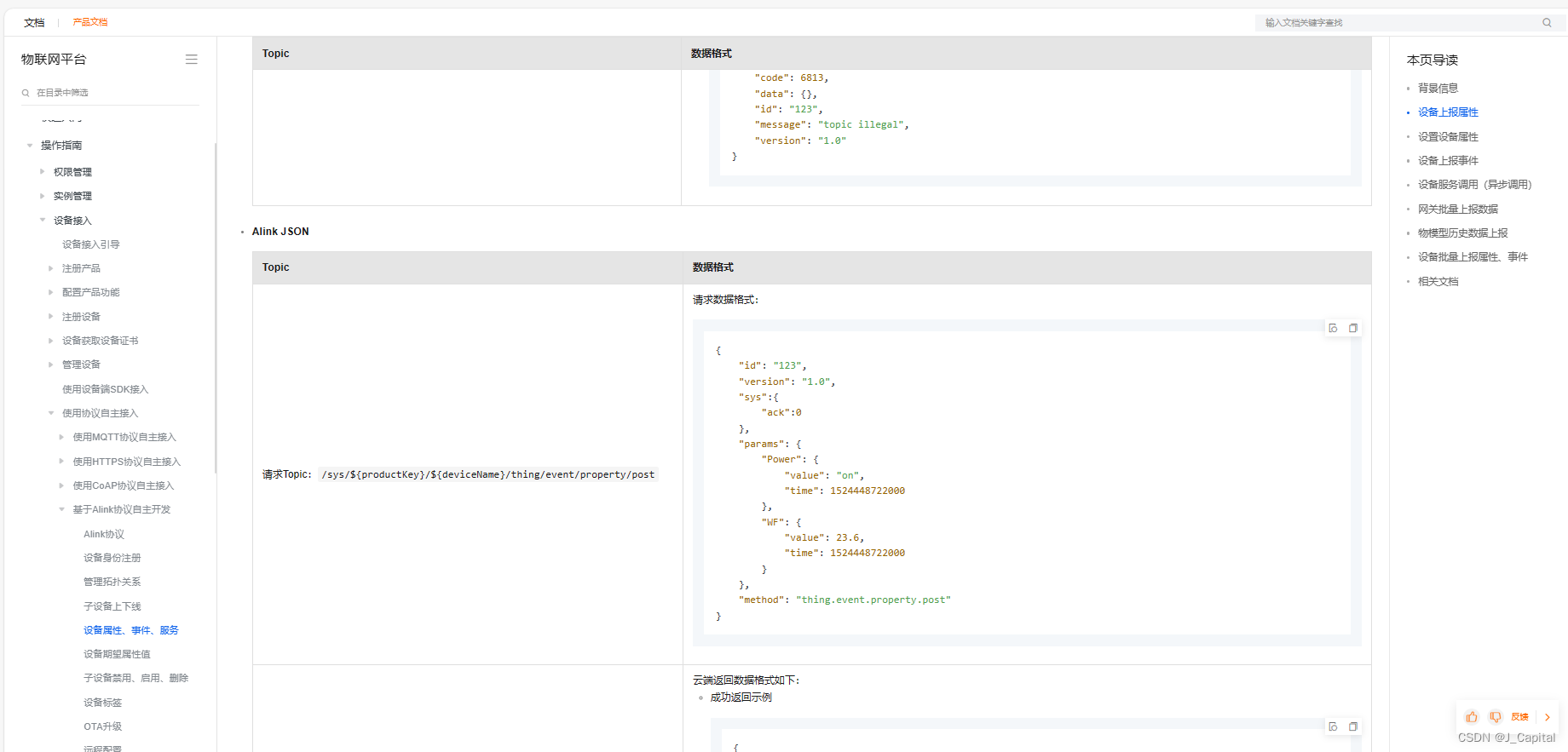Click theme icon on request data code block
This screenshot has width=1568, height=752.
point(1334,328)
